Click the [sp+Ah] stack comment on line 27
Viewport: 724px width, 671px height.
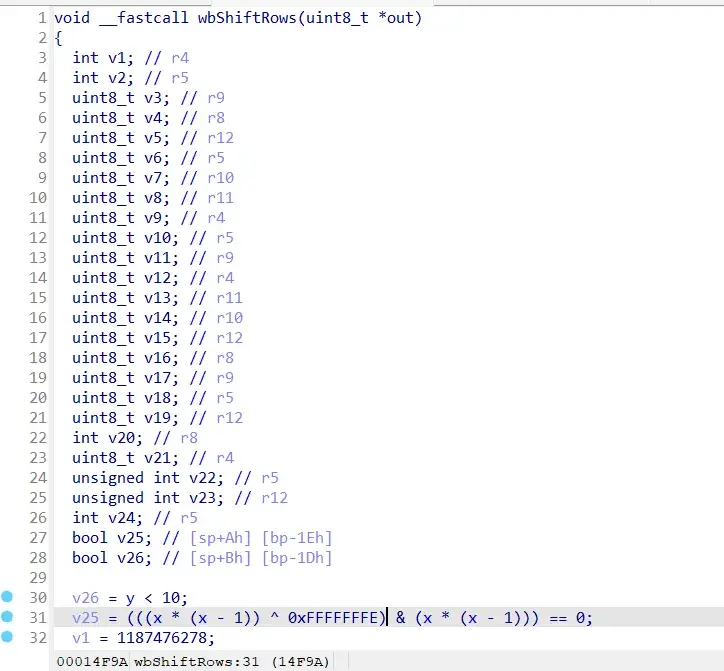(221, 538)
